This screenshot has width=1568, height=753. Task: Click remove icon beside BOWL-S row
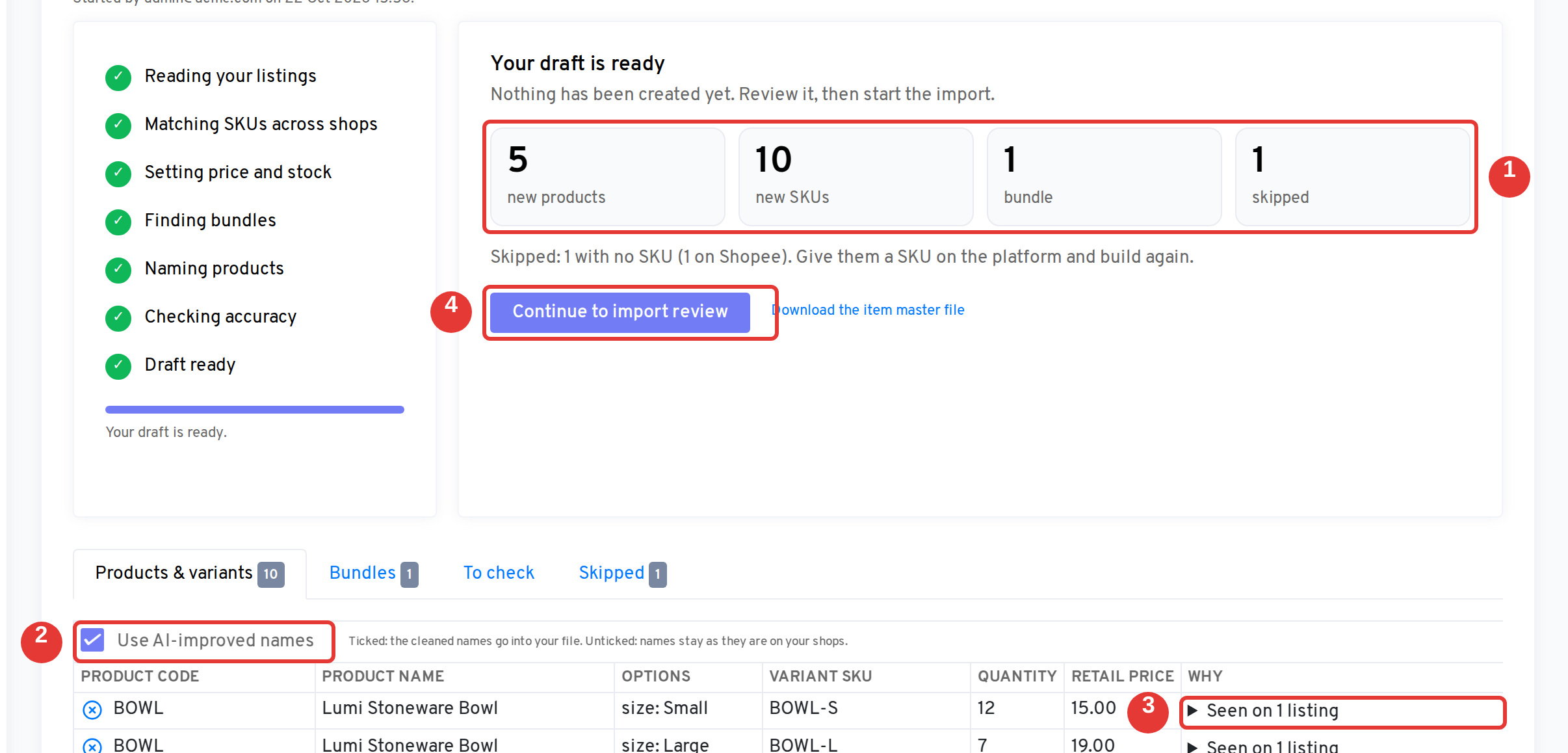[x=92, y=709]
